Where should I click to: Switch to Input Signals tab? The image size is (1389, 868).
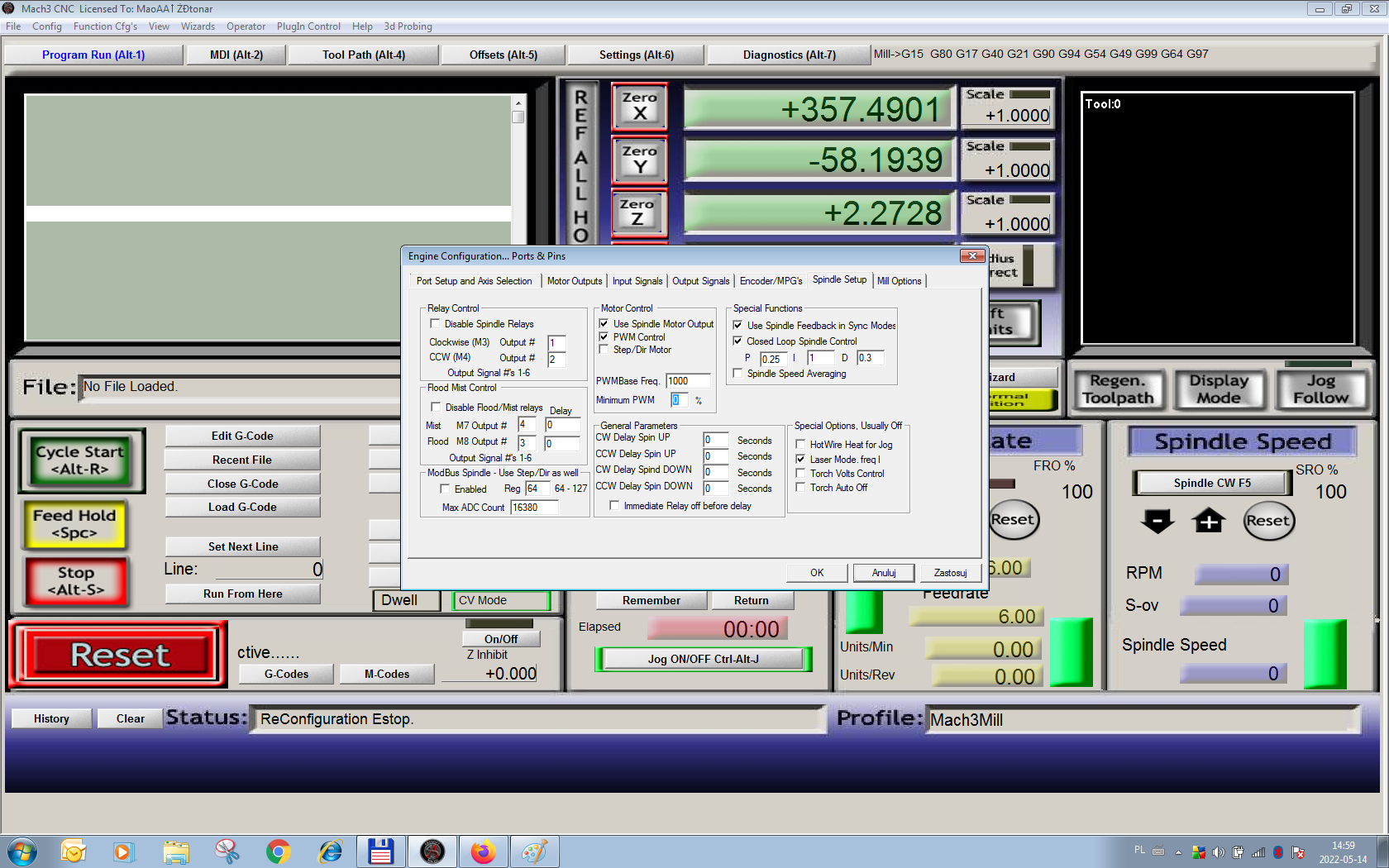pyautogui.click(x=637, y=281)
